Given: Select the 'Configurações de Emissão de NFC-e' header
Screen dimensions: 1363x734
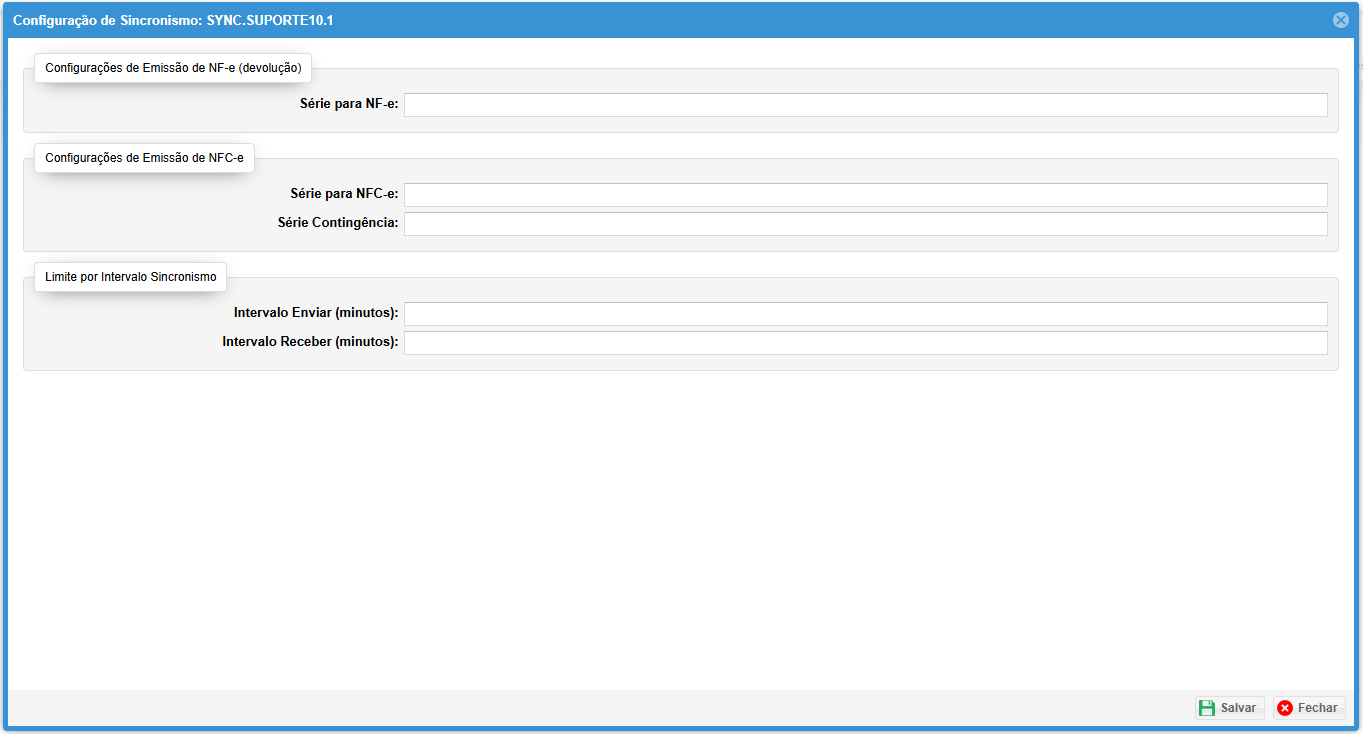Looking at the screenshot, I should [144, 158].
